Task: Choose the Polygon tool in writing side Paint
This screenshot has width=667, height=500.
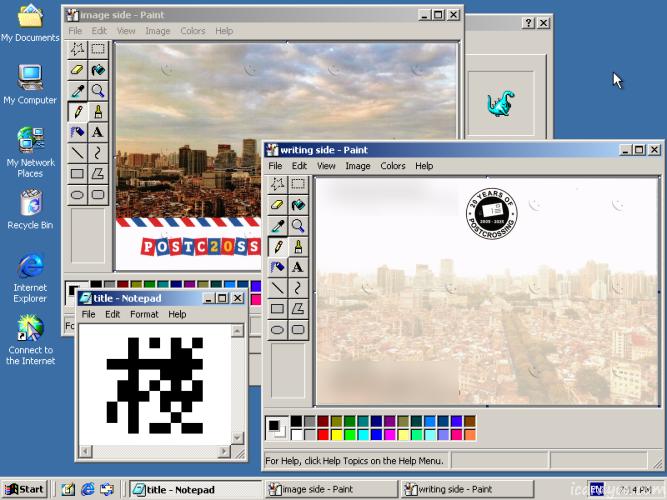Action: tap(298, 309)
